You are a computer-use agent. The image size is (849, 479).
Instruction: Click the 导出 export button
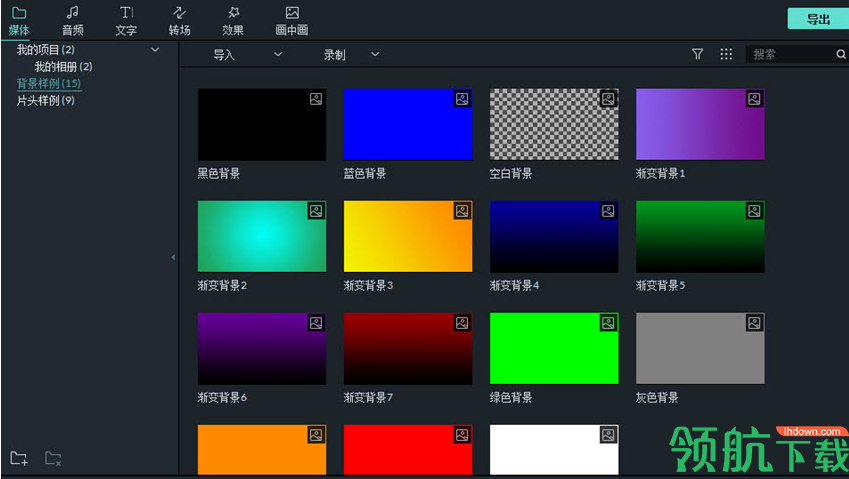coord(818,19)
